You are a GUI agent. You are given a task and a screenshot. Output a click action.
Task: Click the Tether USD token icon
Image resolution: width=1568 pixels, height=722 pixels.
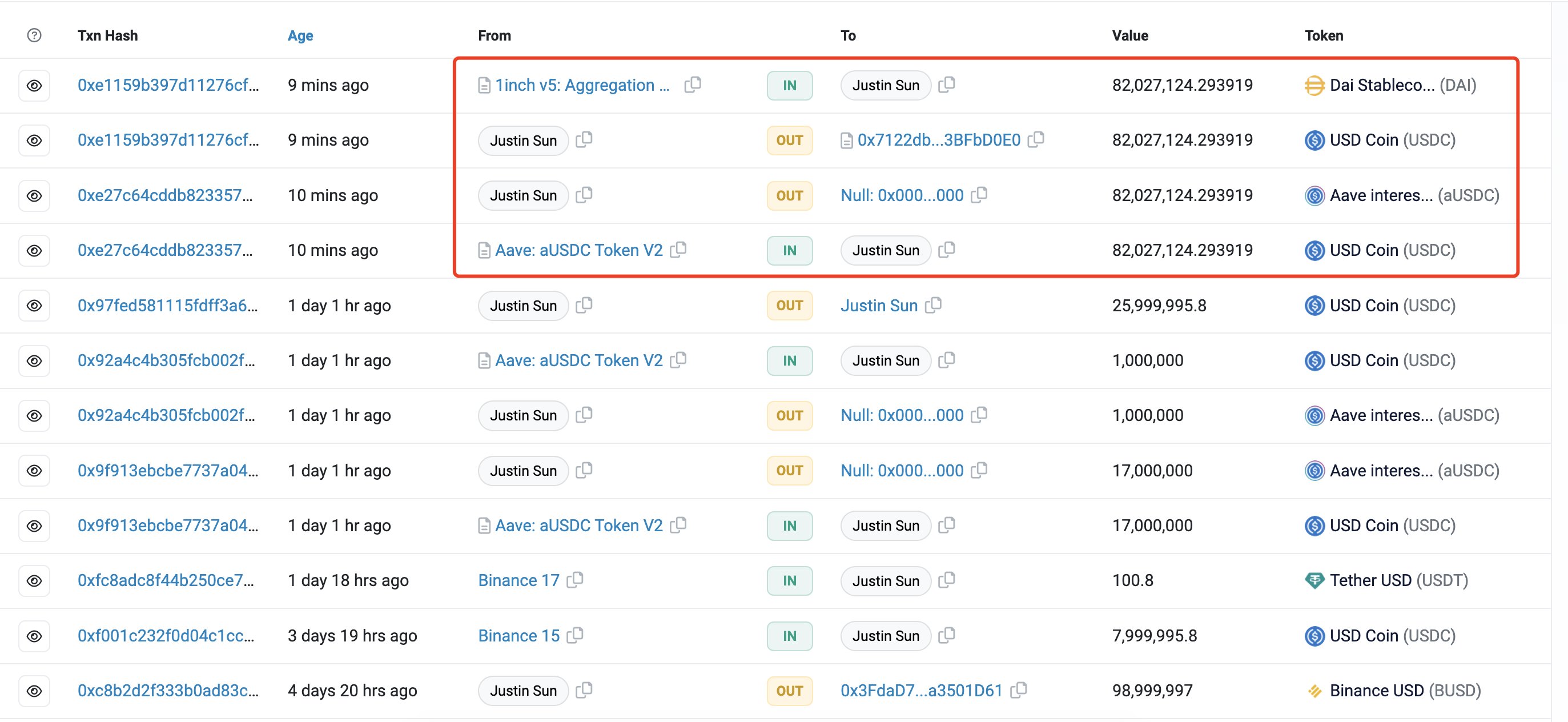click(x=1314, y=580)
